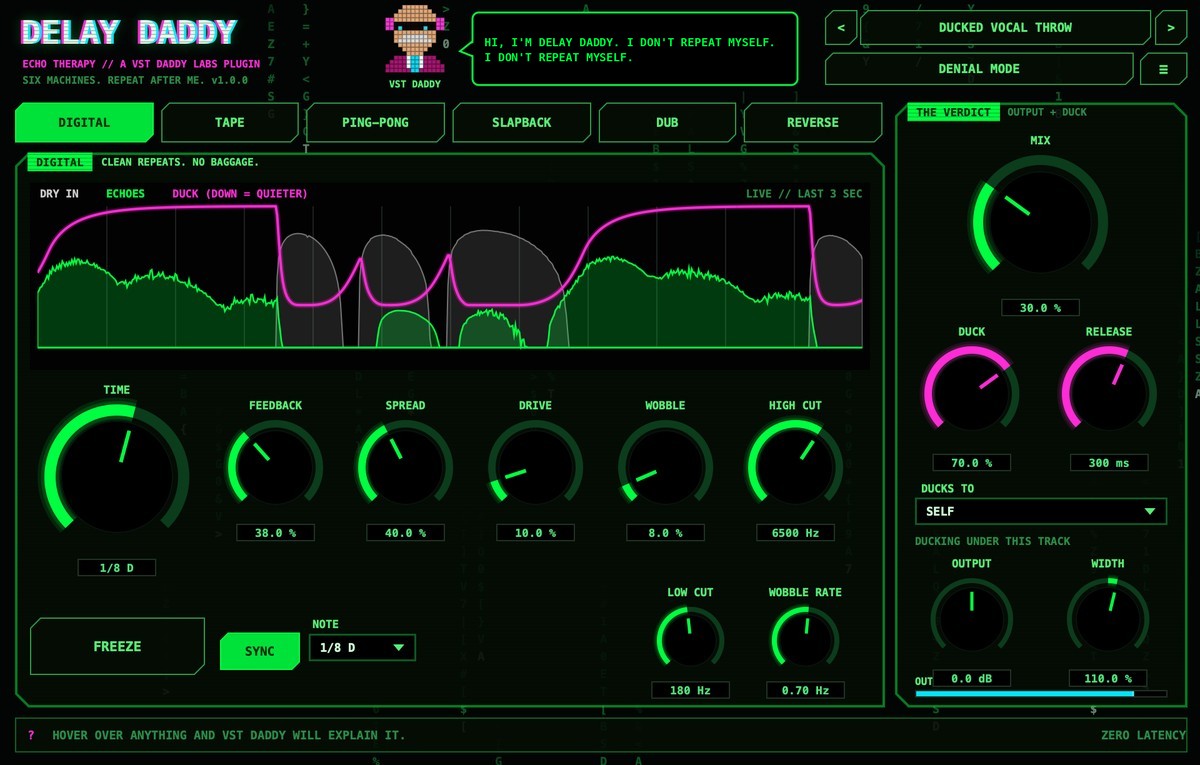The height and width of the screenshot is (765, 1200).
Task: Click the Time value field 1/8 D
Action: tap(117, 568)
